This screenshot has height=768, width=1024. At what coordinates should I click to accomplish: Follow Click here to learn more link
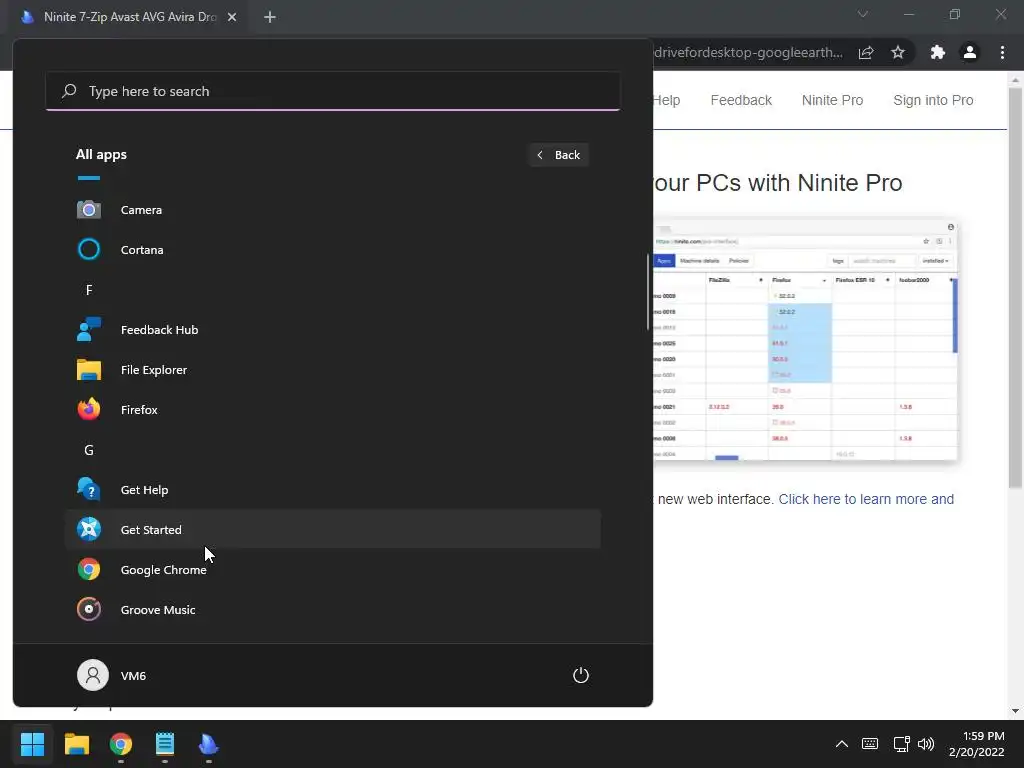coord(866,499)
